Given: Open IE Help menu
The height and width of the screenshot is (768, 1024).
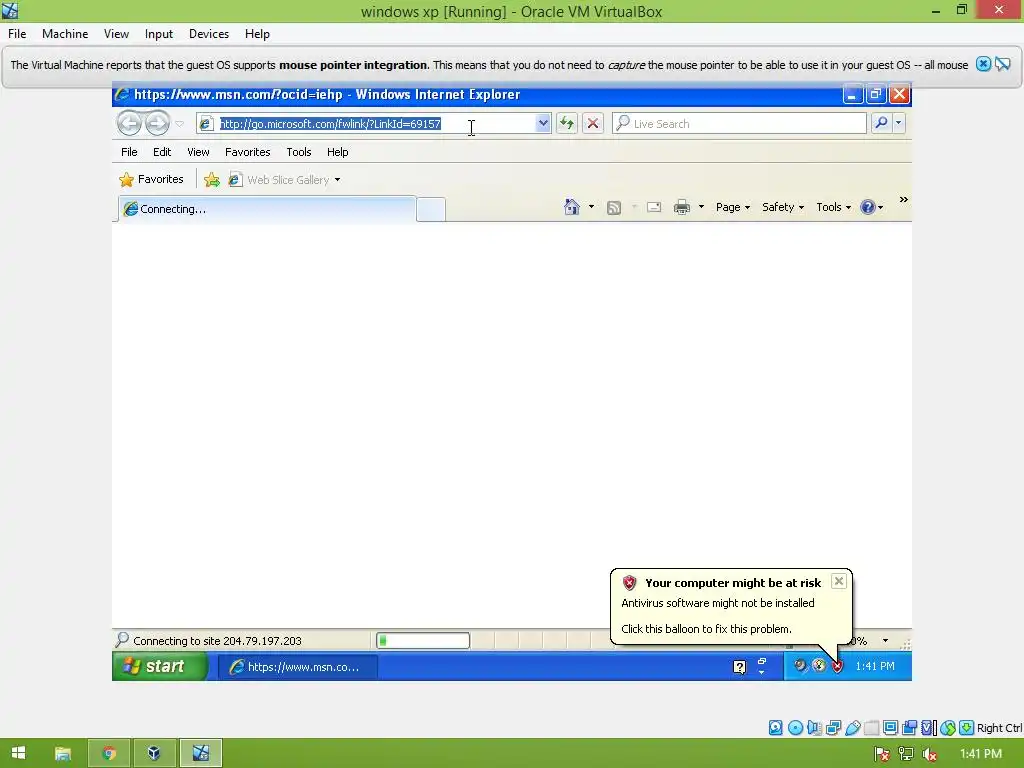Looking at the screenshot, I should pos(338,152).
